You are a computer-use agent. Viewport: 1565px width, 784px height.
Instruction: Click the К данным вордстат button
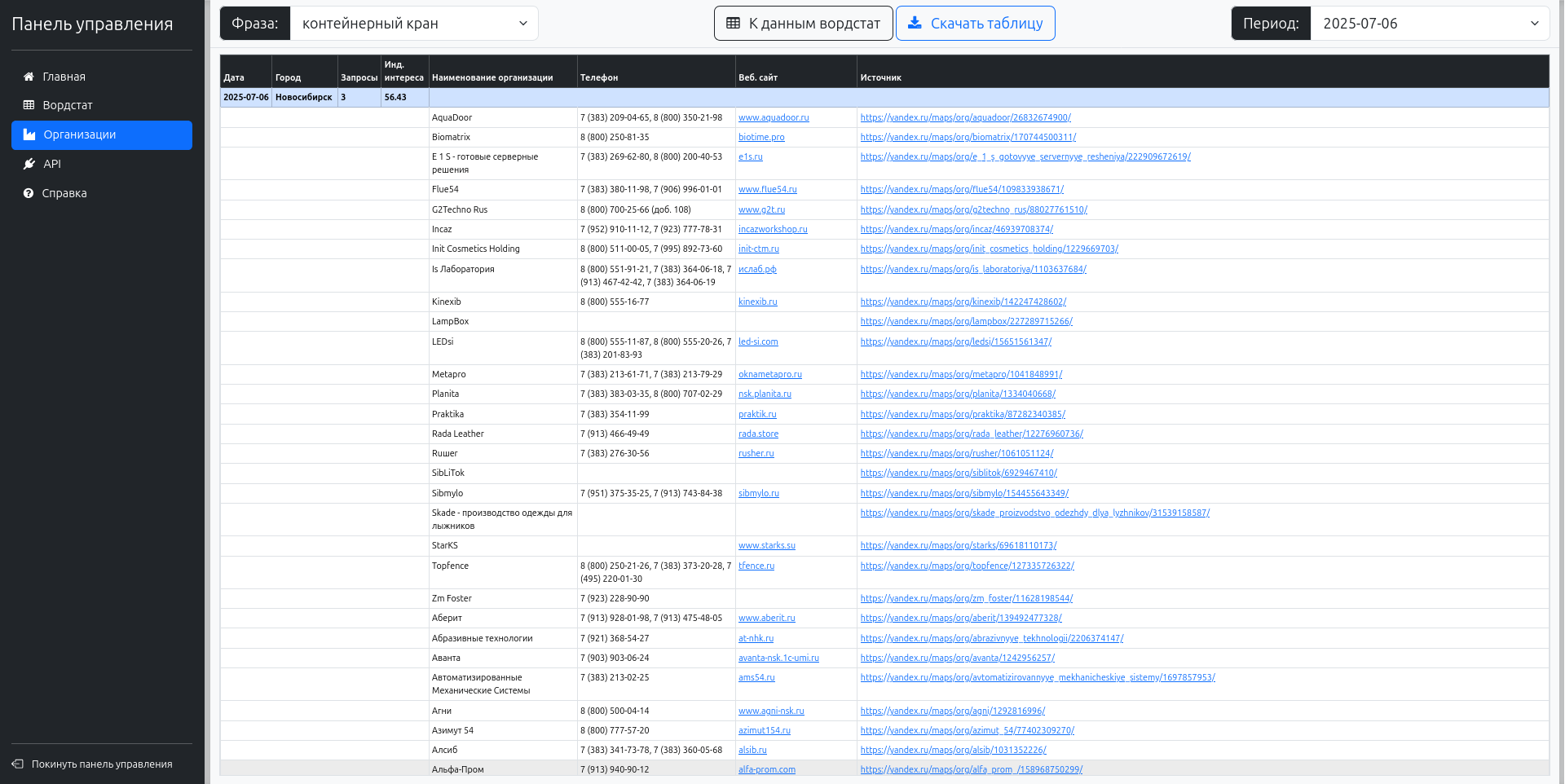(804, 23)
